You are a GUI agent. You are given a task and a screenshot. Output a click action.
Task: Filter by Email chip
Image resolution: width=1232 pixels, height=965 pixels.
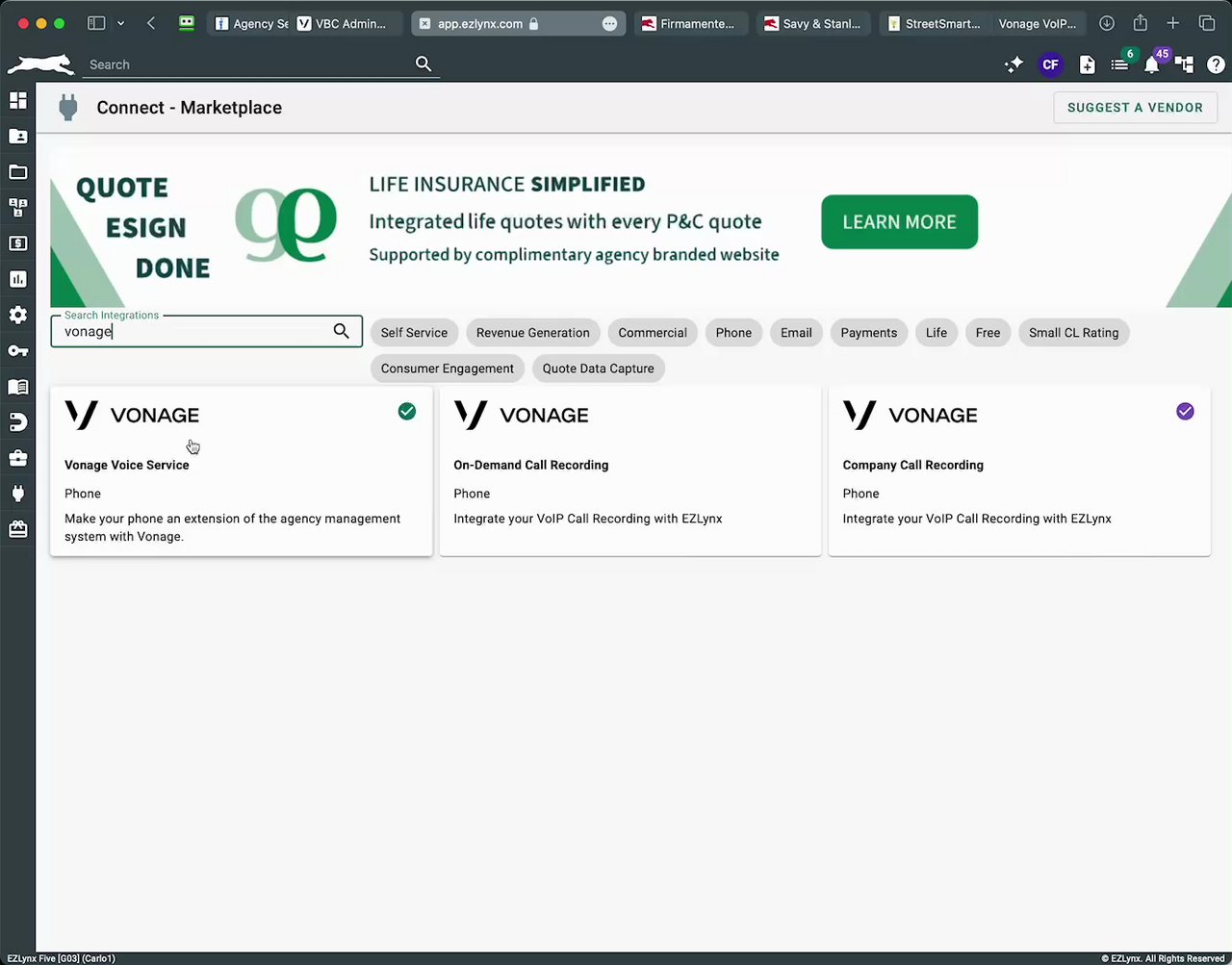pyautogui.click(x=796, y=333)
